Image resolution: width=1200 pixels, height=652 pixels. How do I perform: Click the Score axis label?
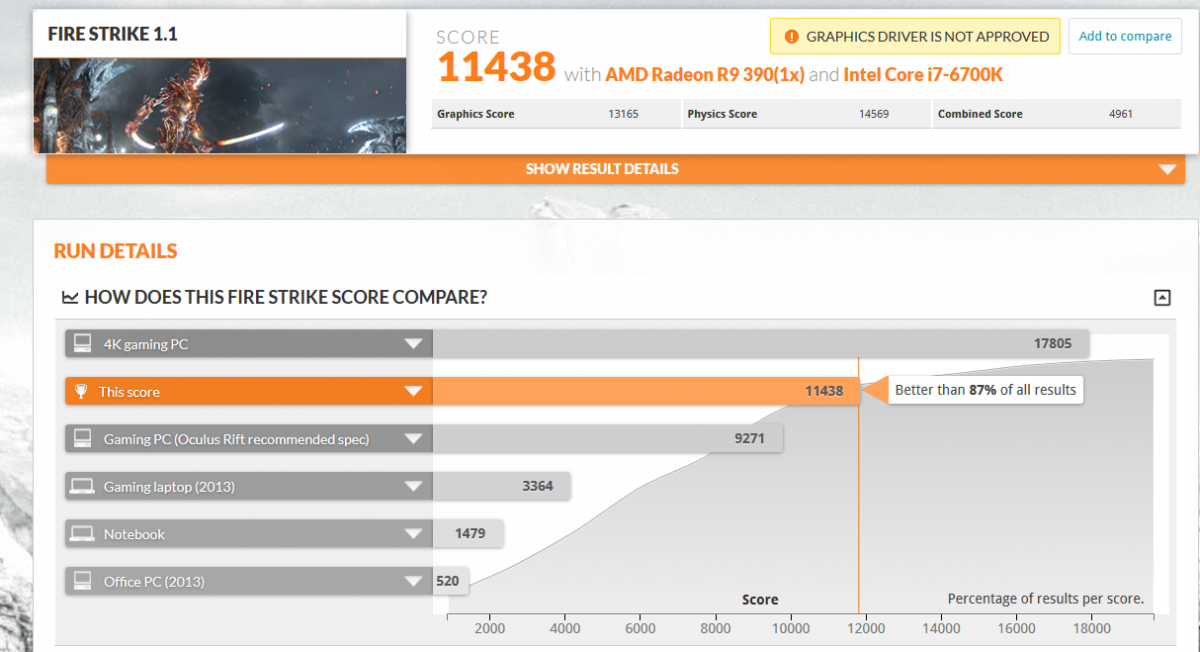click(760, 600)
